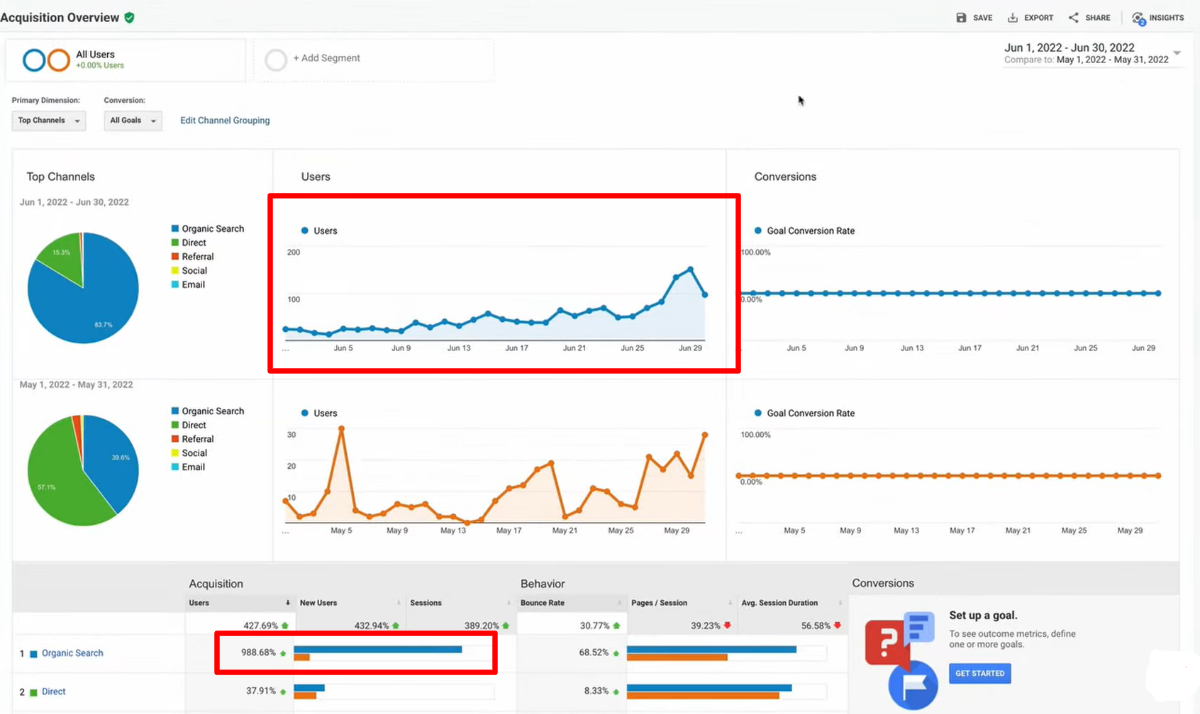Click the Direct channel link
Screen dimensions: 1200x714
[54, 692]
